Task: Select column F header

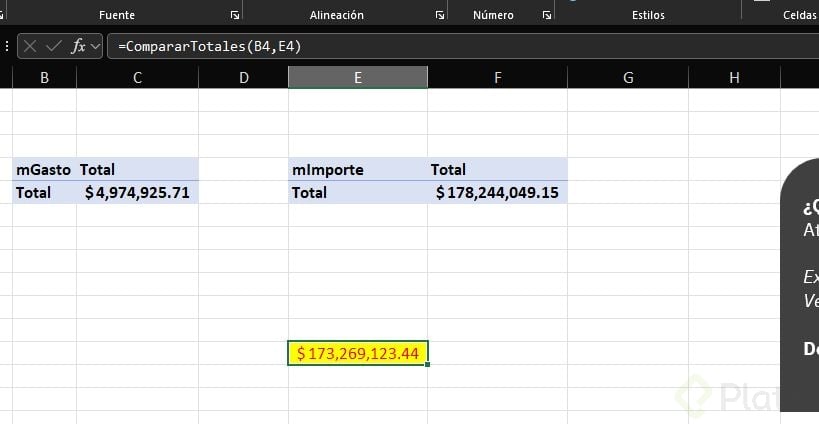Action: point(497,78)
